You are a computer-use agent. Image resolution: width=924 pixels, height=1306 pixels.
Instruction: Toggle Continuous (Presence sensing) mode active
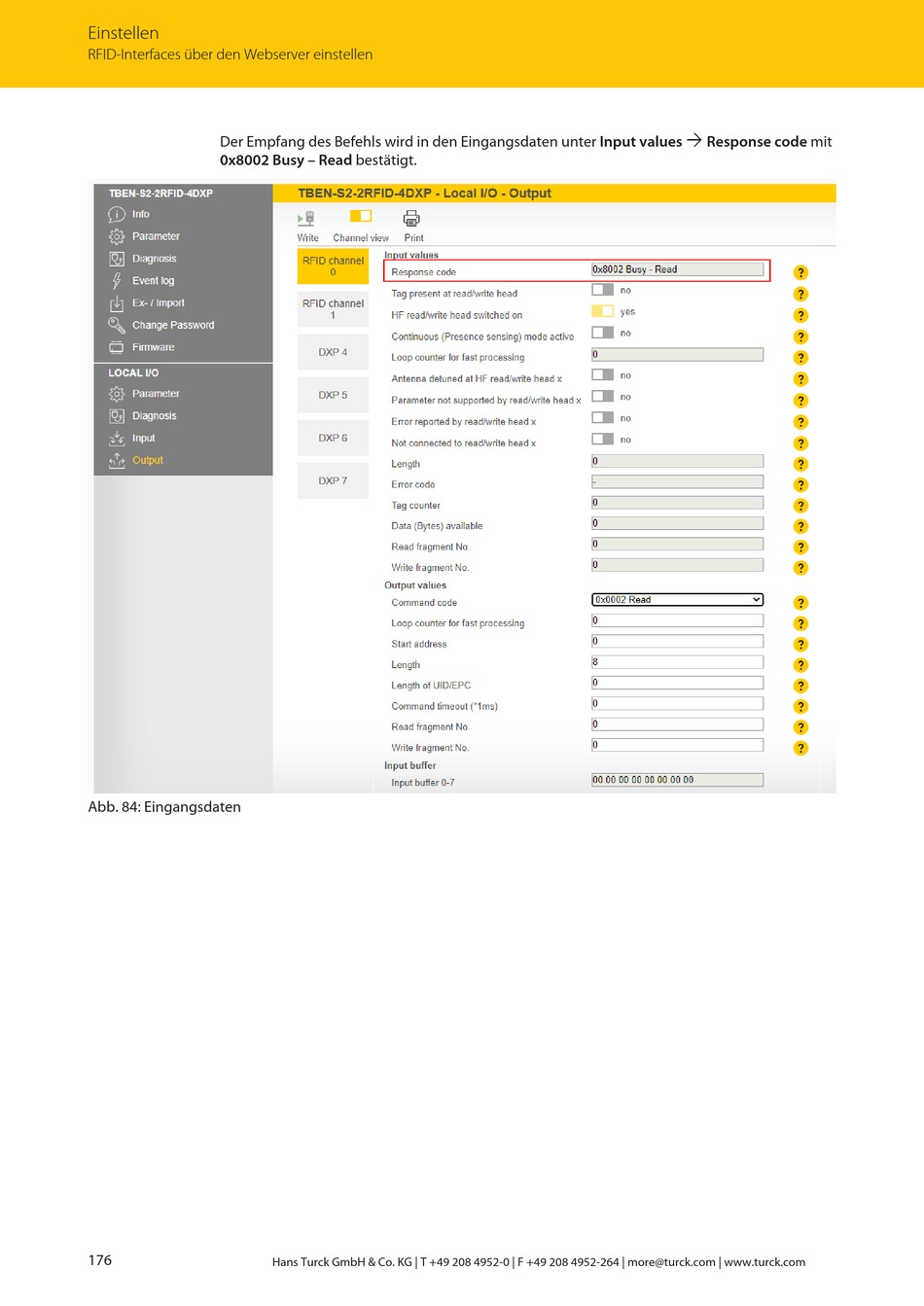click(x=602, y=333)
